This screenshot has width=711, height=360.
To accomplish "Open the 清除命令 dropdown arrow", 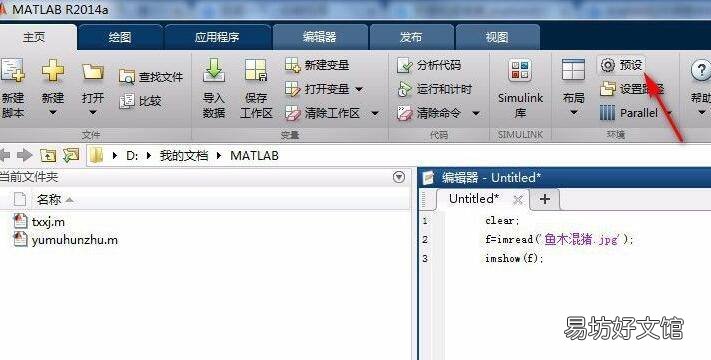I will point(476,113).
